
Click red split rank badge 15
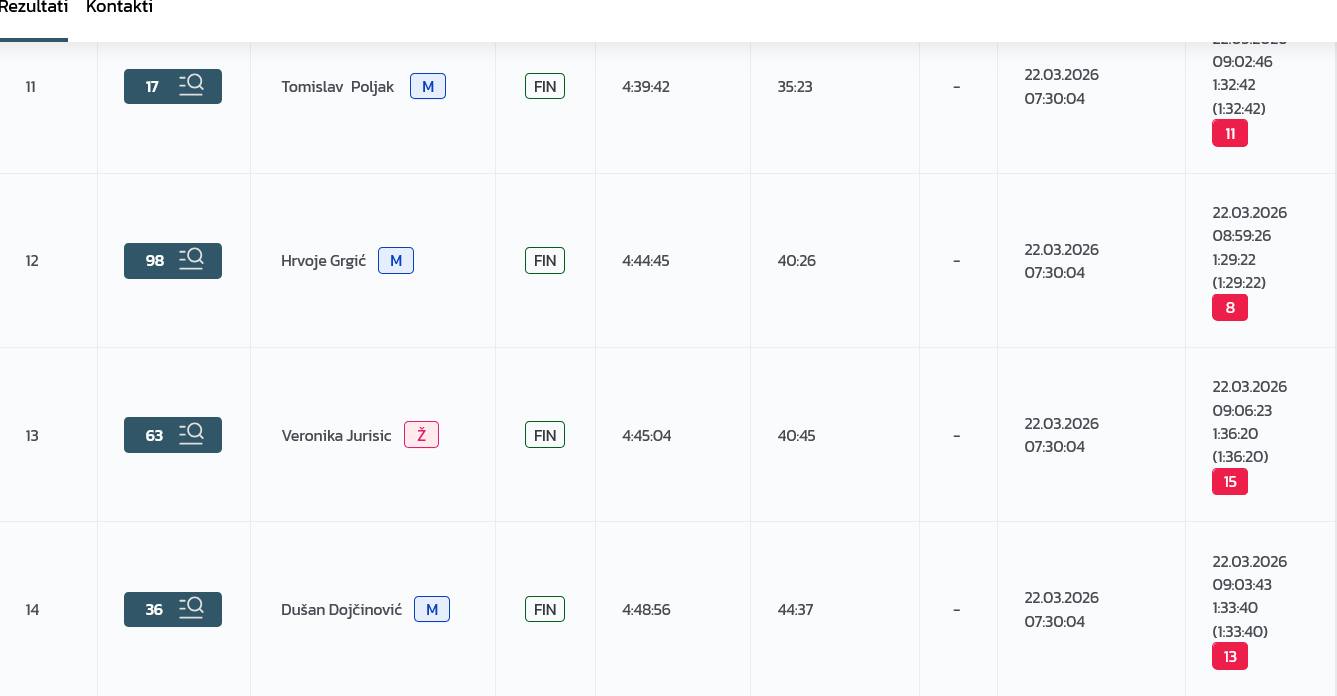point(1229,482)
